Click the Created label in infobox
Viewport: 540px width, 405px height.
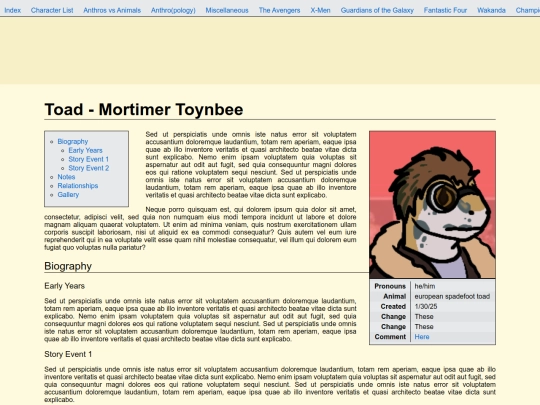click(x=393, y=307)
